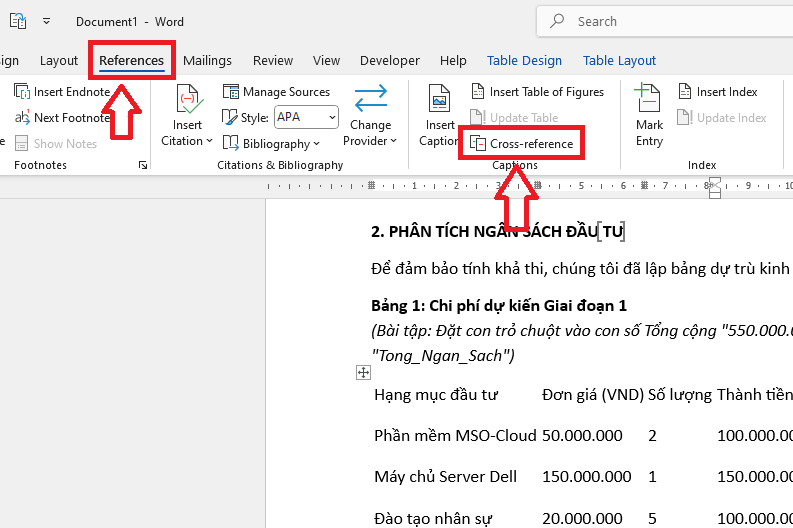The image size is (793, 528).
Task: Switch to the Table Layout tab
Action: (x=619, y=61)
